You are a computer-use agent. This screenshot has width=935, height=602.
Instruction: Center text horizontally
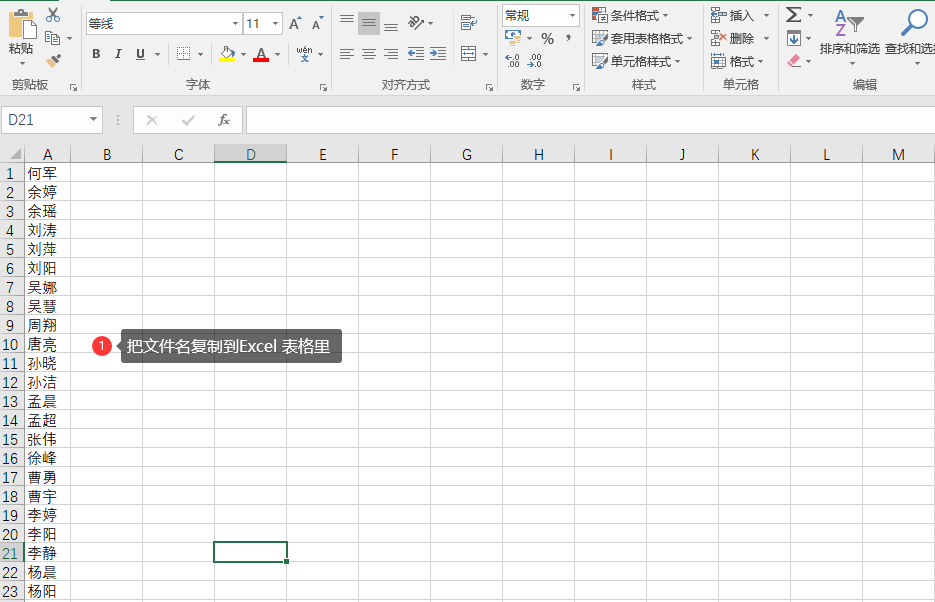click(x=369, y=54)
